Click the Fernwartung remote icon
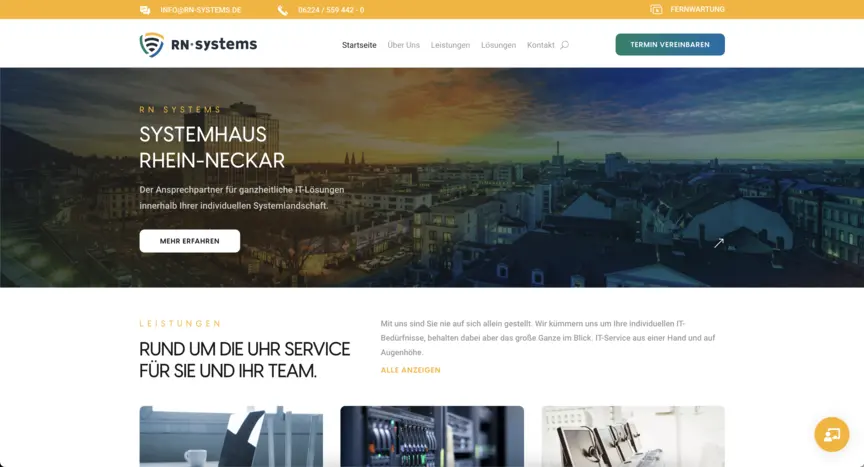This screenshot has height=467, width=864. coord(656,9)
